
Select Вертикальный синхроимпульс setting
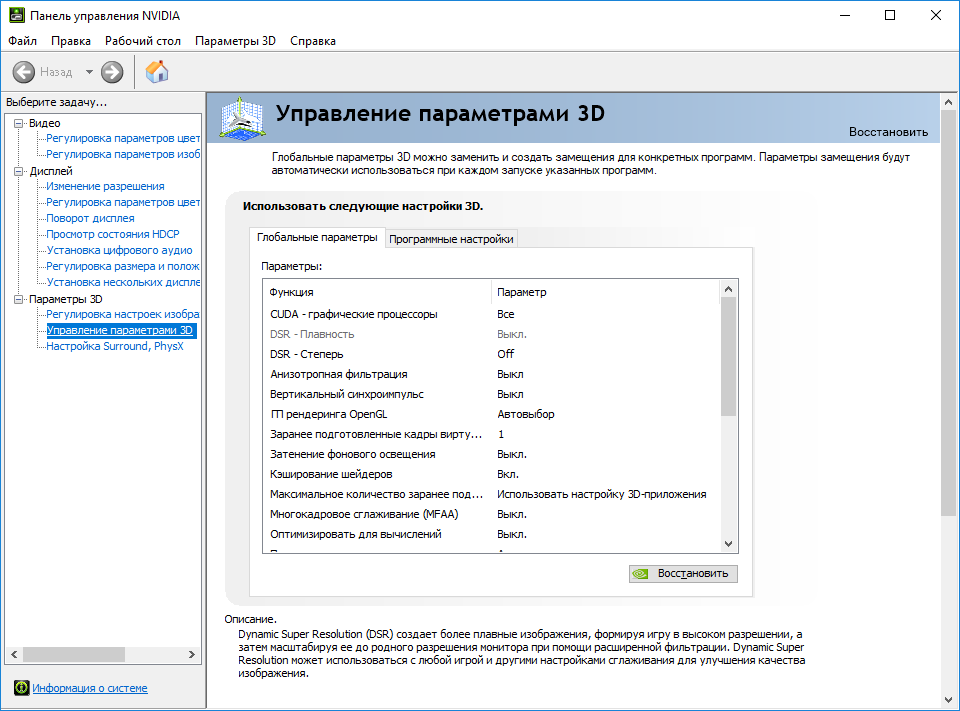pos(492,394)
